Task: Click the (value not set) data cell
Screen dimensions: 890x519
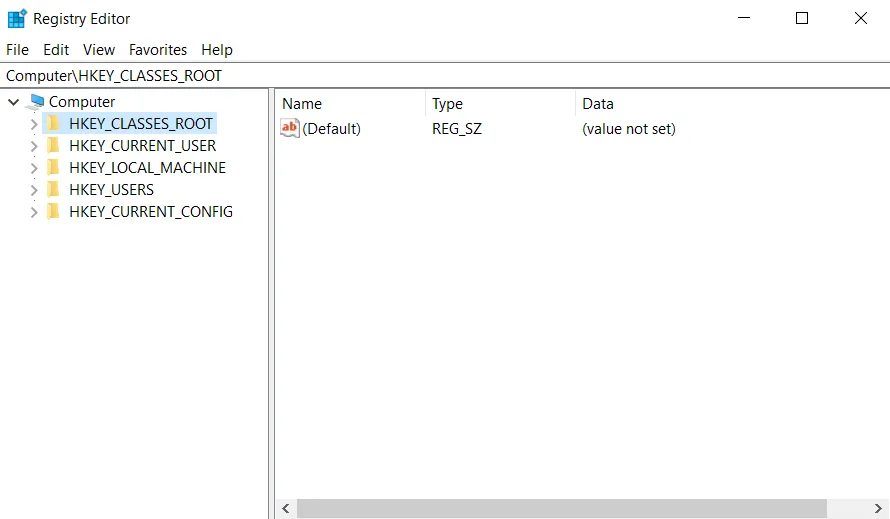Action: click(629, 129)
